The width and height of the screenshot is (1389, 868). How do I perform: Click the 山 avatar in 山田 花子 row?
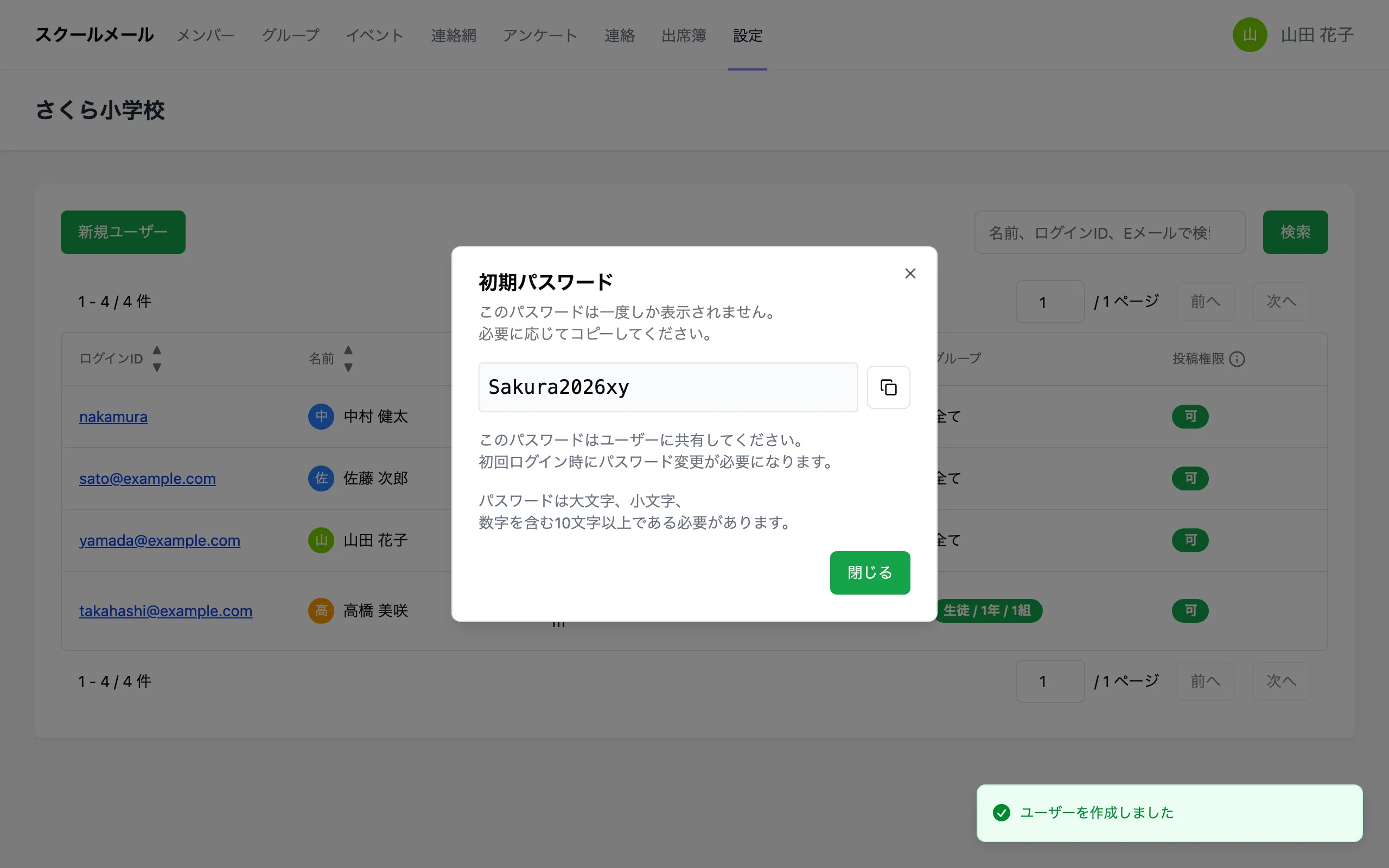(x=321, y=540)
